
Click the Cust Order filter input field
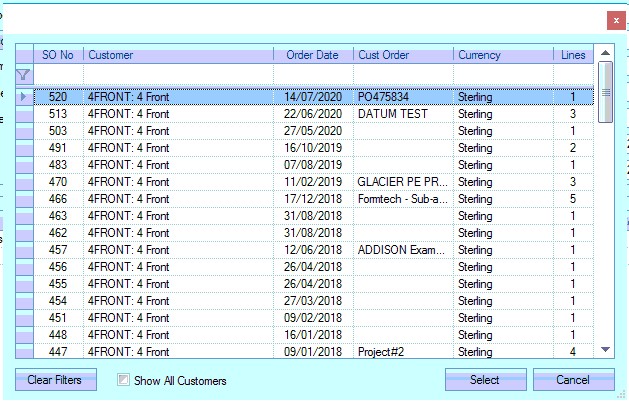(402, 75)
